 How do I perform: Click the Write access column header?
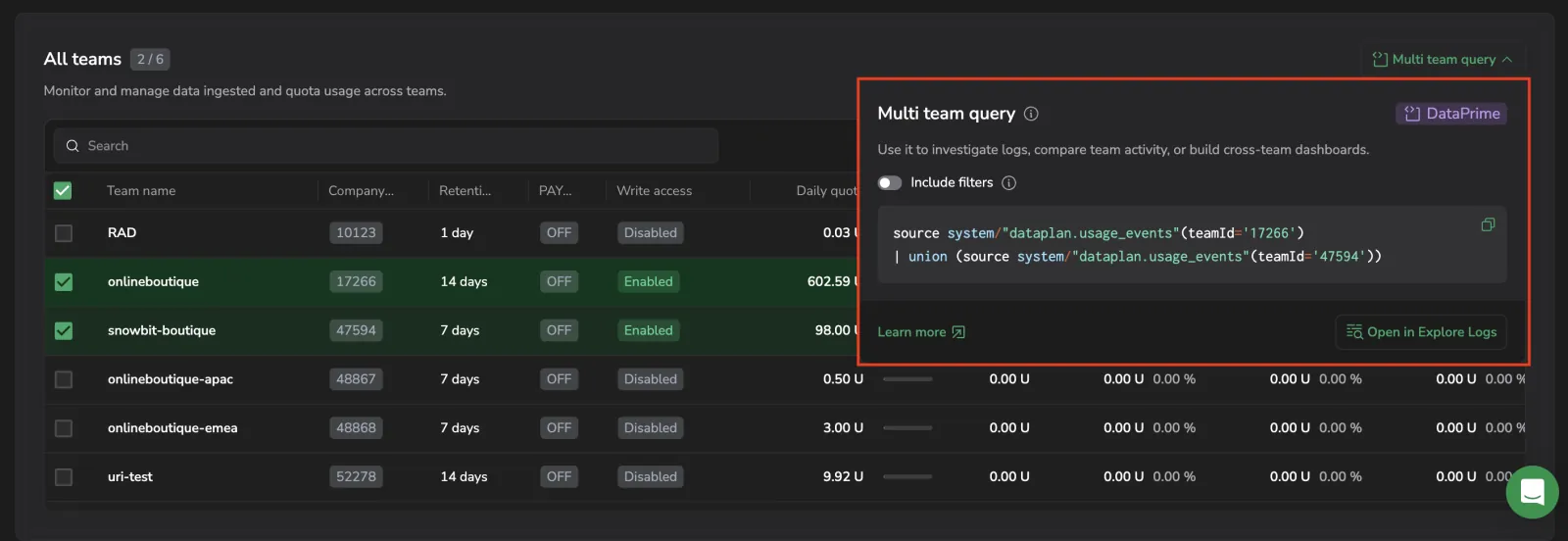654,191
